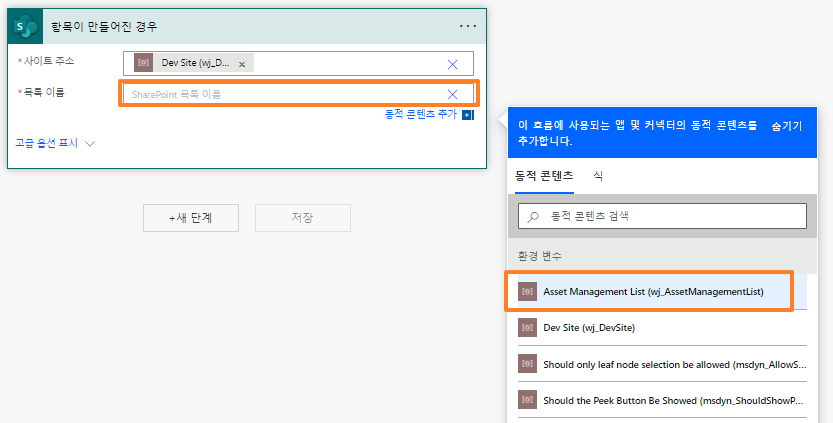
Task: Select Dev Site (wj_DevSite) variable
Action: point(662,328)
